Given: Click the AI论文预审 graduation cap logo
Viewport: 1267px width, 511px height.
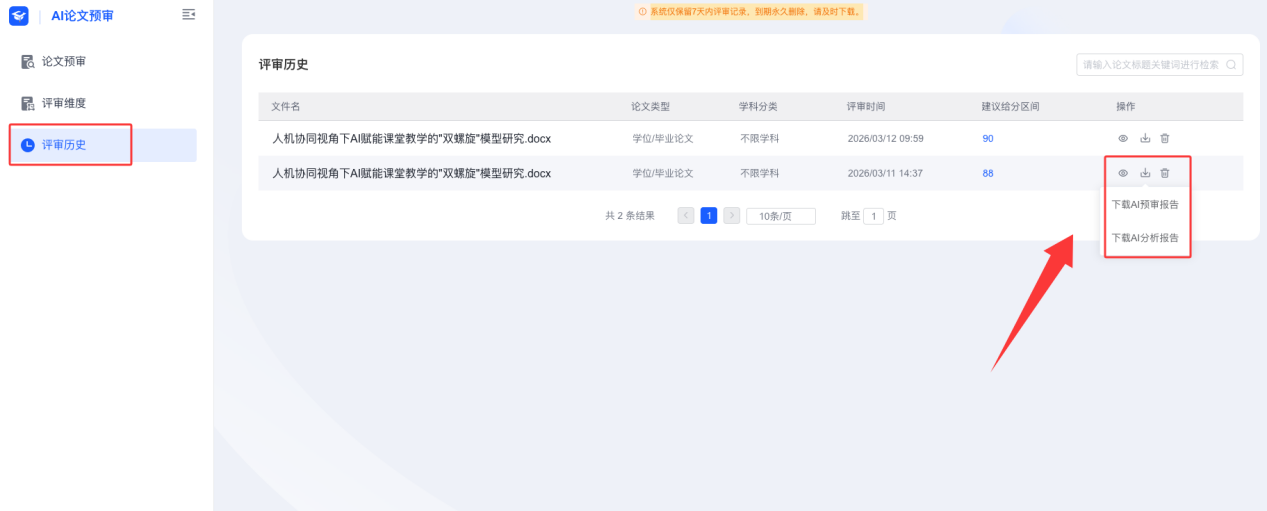Looking at the screenshot, I should pos(19,15).
